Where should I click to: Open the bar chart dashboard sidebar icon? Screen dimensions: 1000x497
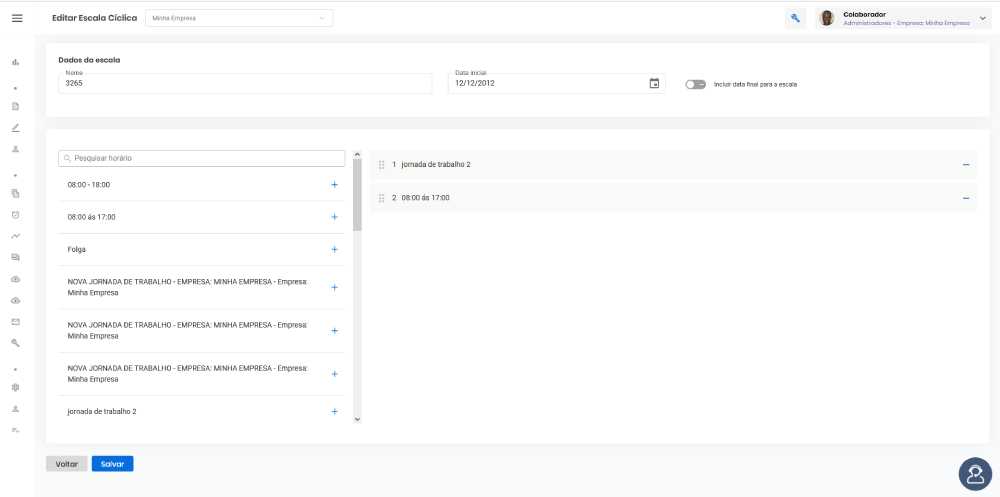point(16,63)
